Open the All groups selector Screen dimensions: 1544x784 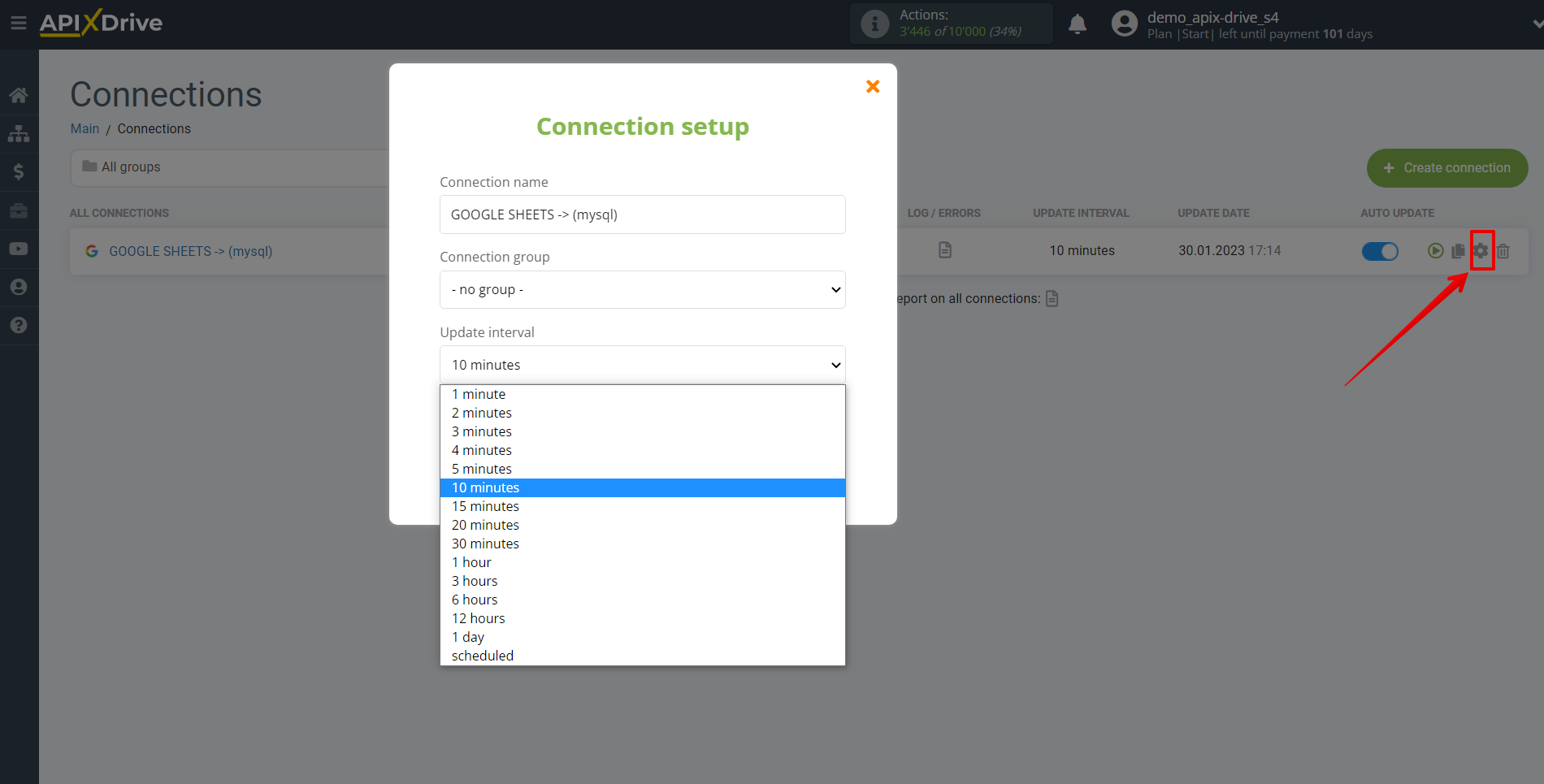click(230, 167)
